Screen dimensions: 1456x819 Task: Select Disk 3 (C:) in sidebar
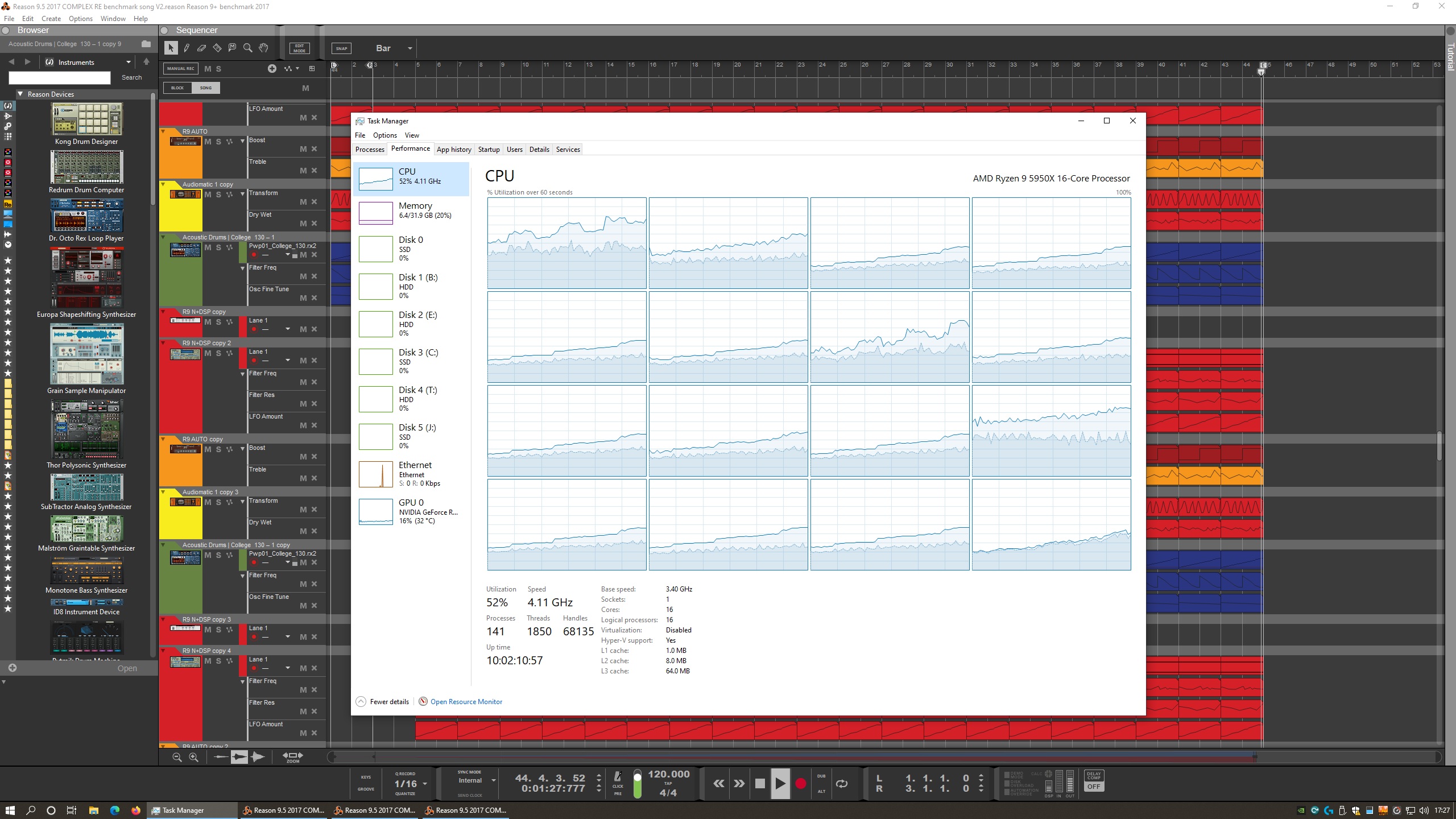[x=411, y=361]
